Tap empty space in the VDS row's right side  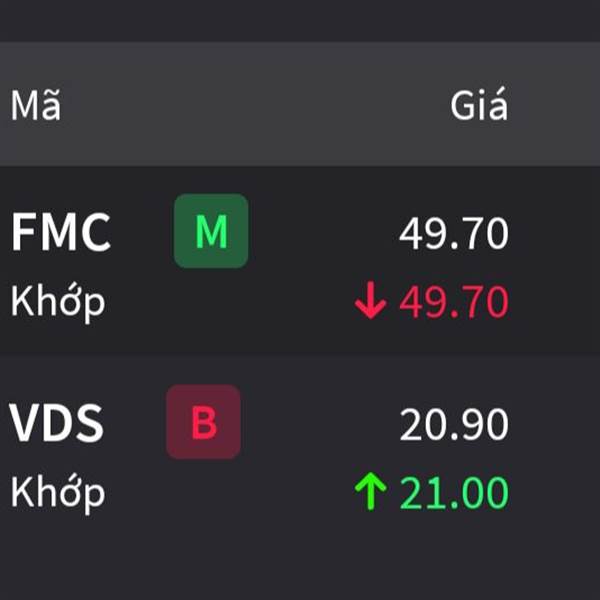point(555,448)
